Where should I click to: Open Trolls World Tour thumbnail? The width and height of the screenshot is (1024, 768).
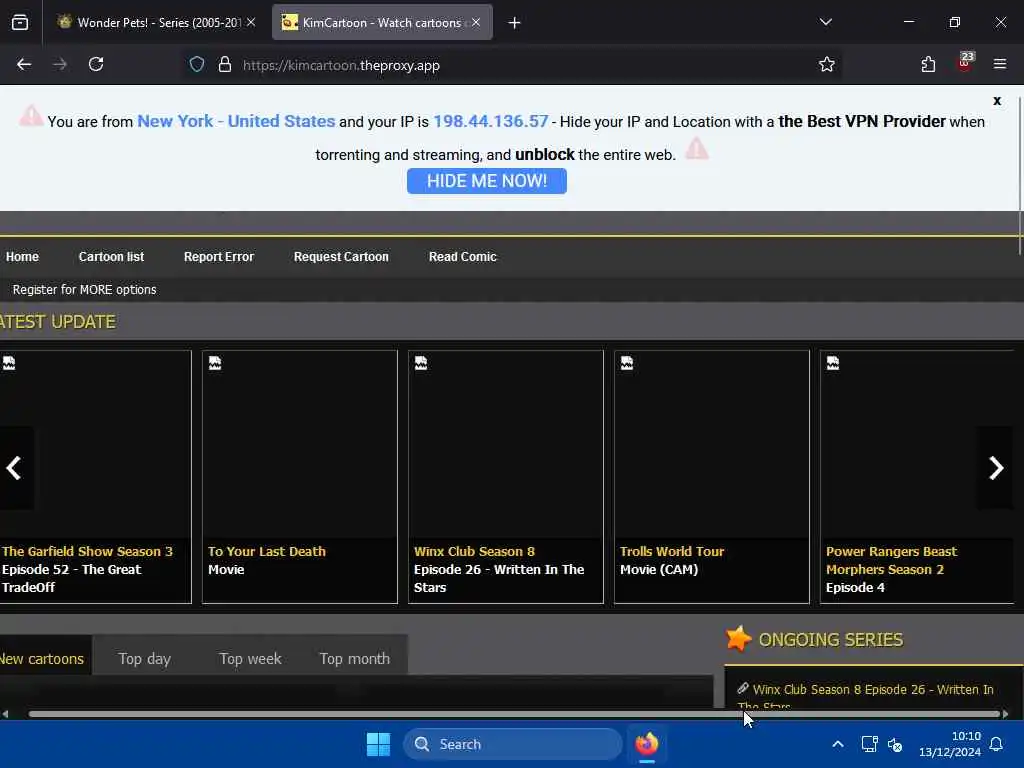point(712,444)
